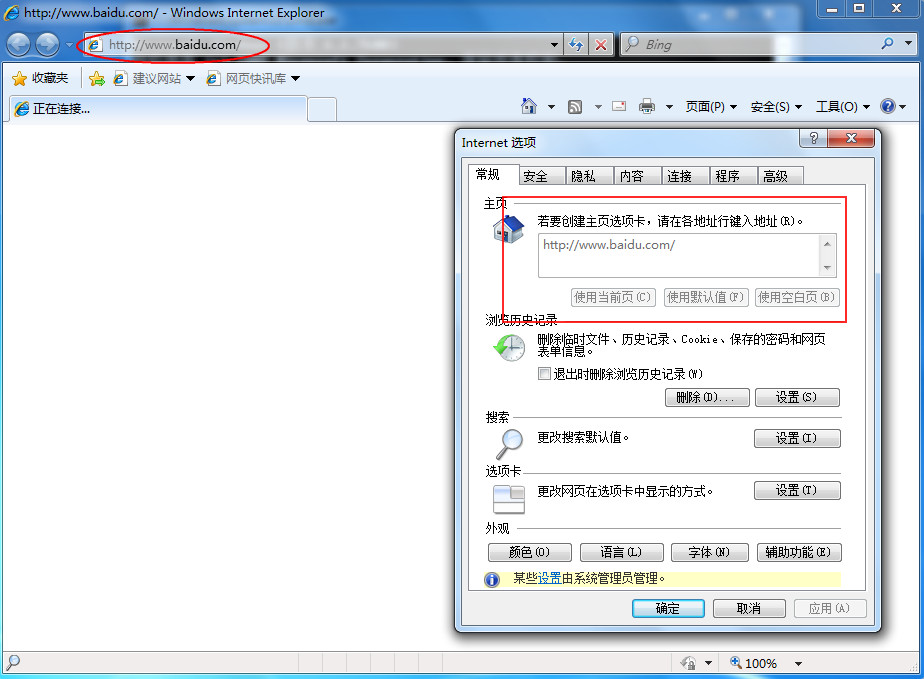Image resolution: width=924 pixels, height=679 pixels.
Task: Open the recent pages dropdown beside Forward
Action: coord(69,45)
